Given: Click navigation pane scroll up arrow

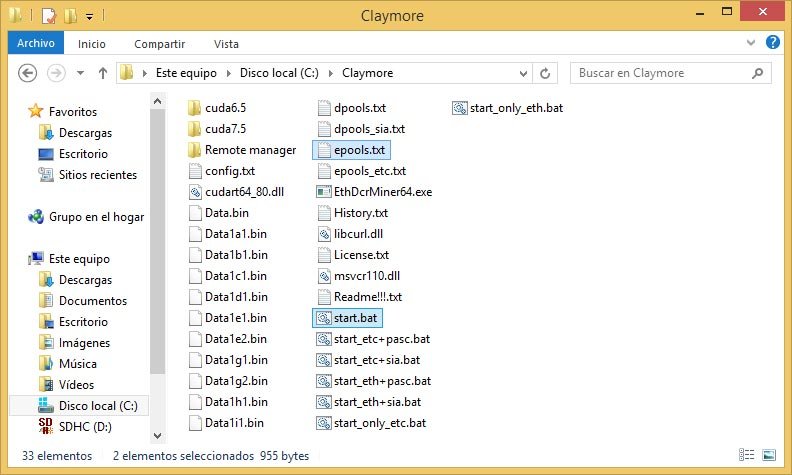Looking at the screenshot, I should coord(158,102).
